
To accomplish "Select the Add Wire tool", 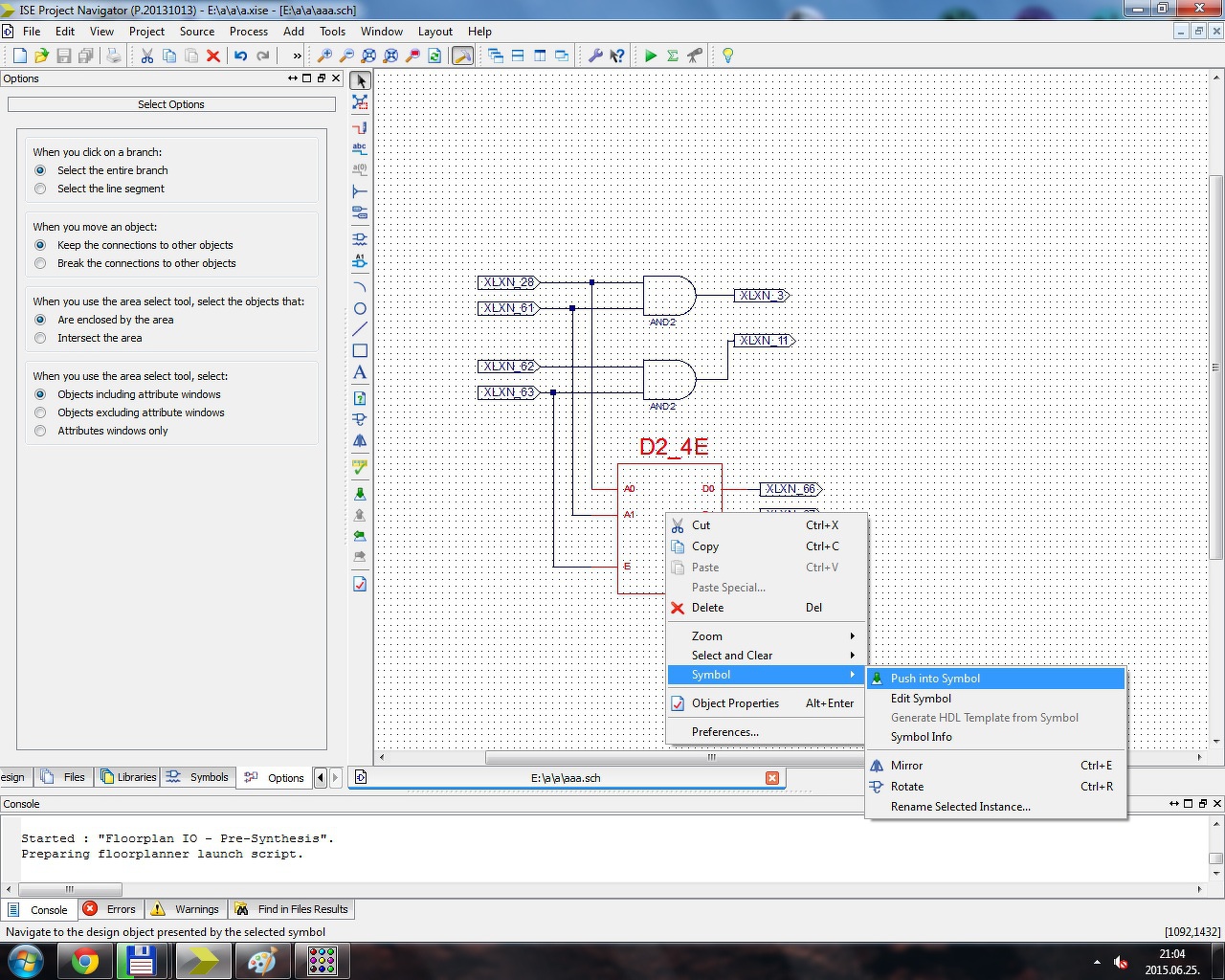I will (360, 127).
